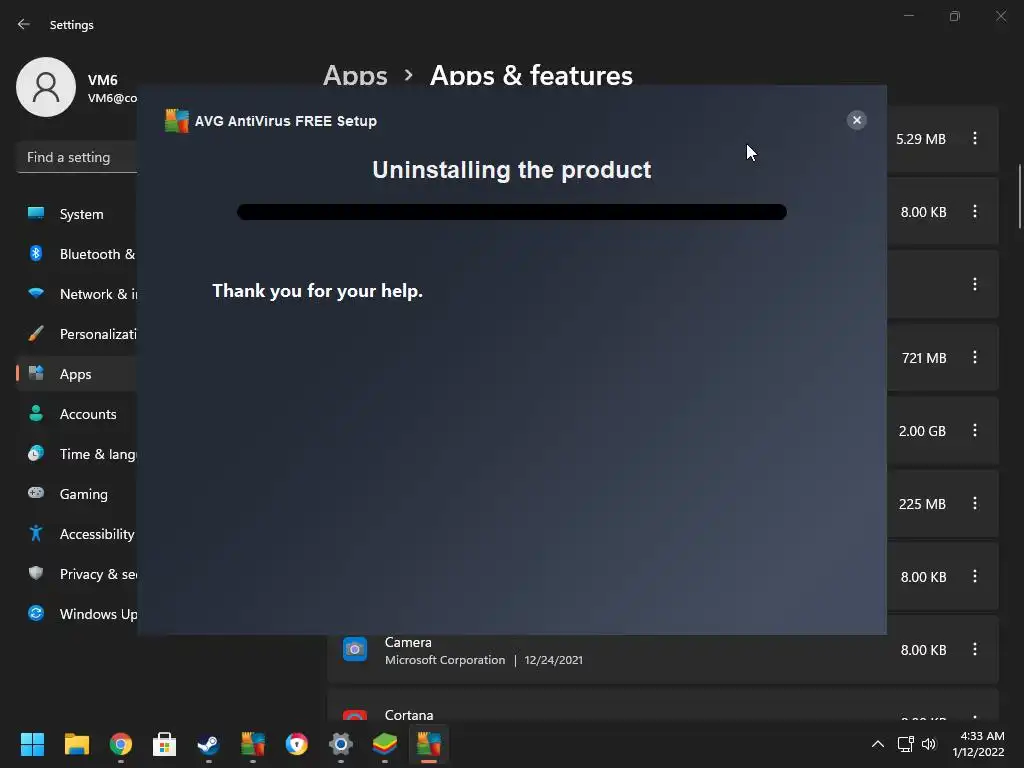This screenshot has height=768, width=1024.
Task: Open File Explorer from taskbar
Action: [76, 744]
